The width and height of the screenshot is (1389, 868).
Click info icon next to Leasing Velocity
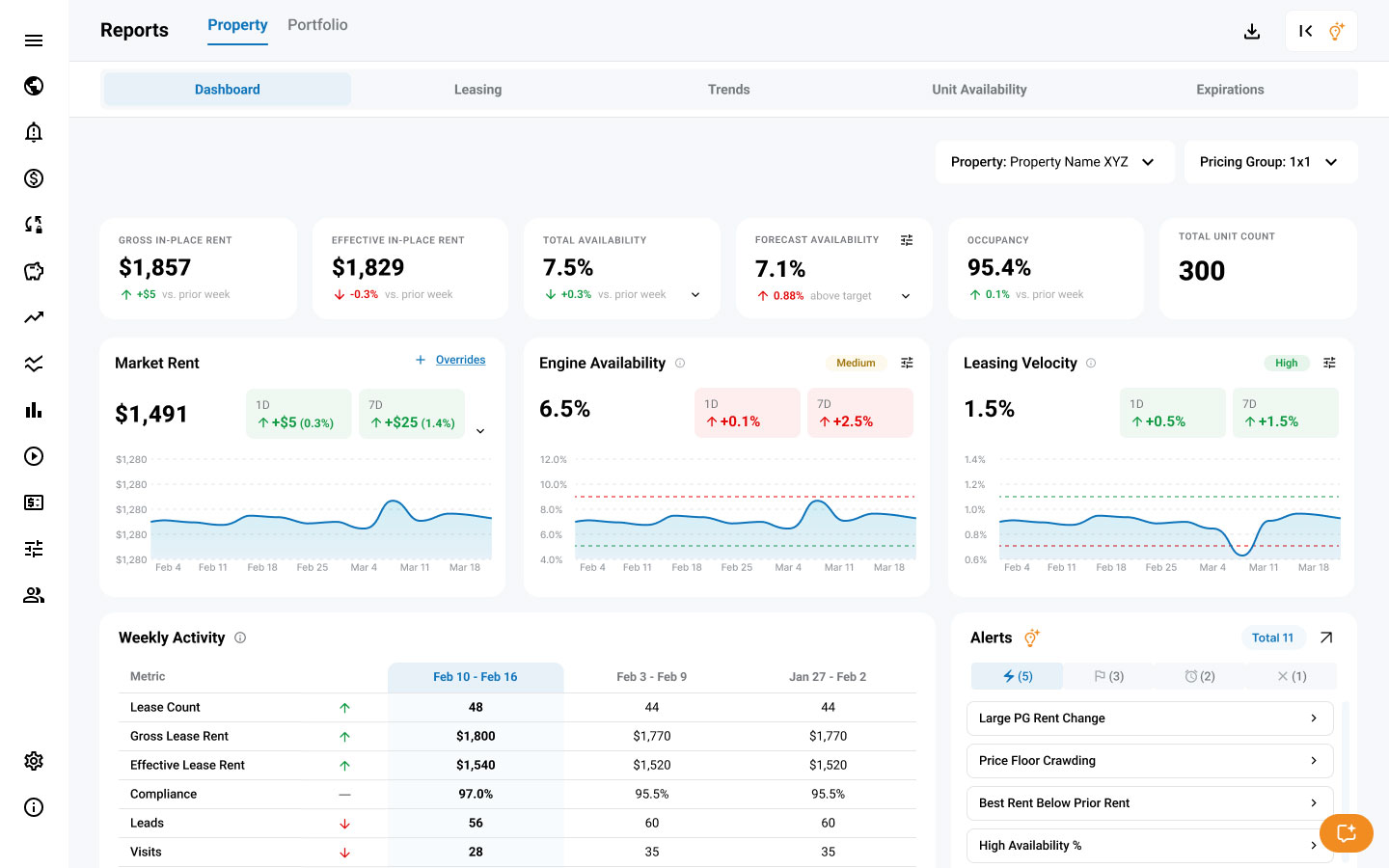click(x=1091, y=363)
